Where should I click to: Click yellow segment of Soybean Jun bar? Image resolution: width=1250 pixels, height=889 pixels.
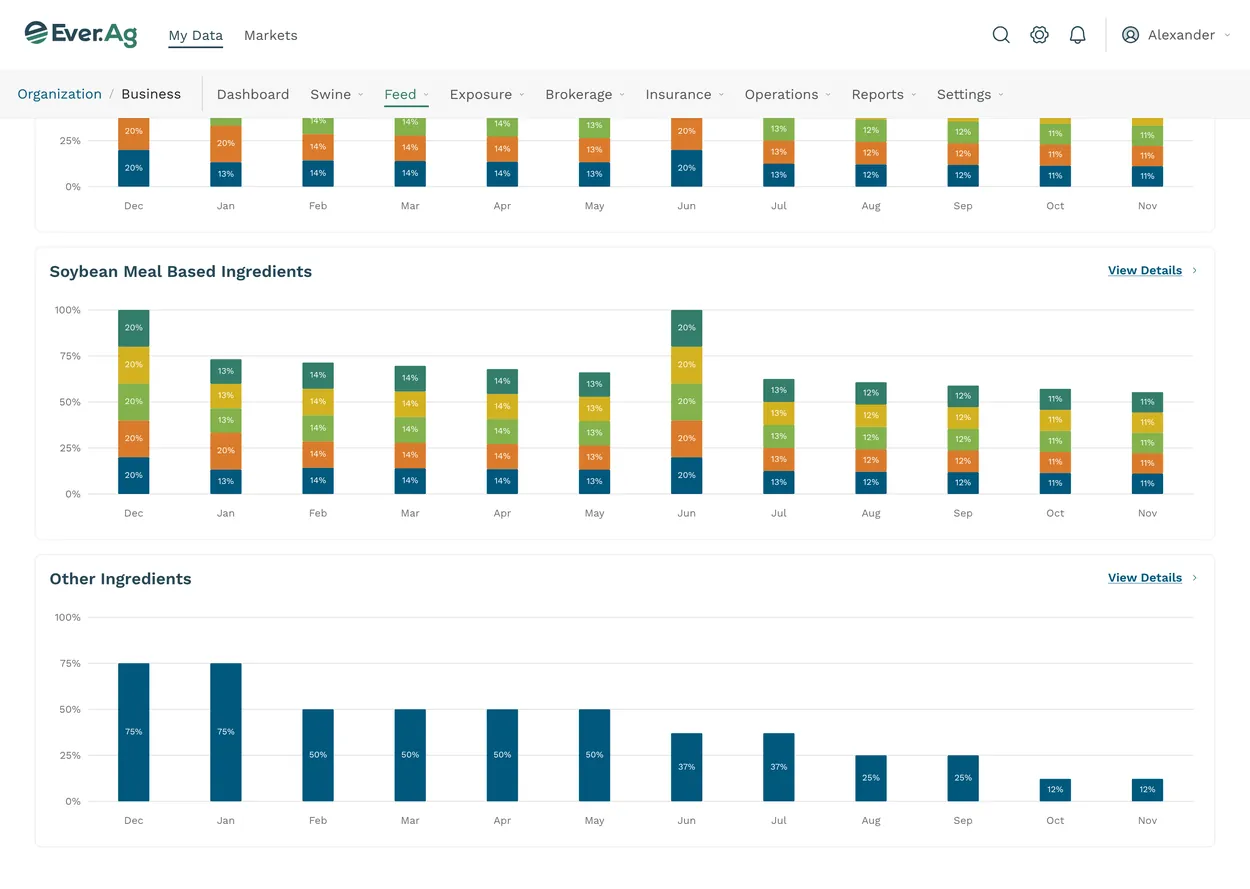pos(687,365)
